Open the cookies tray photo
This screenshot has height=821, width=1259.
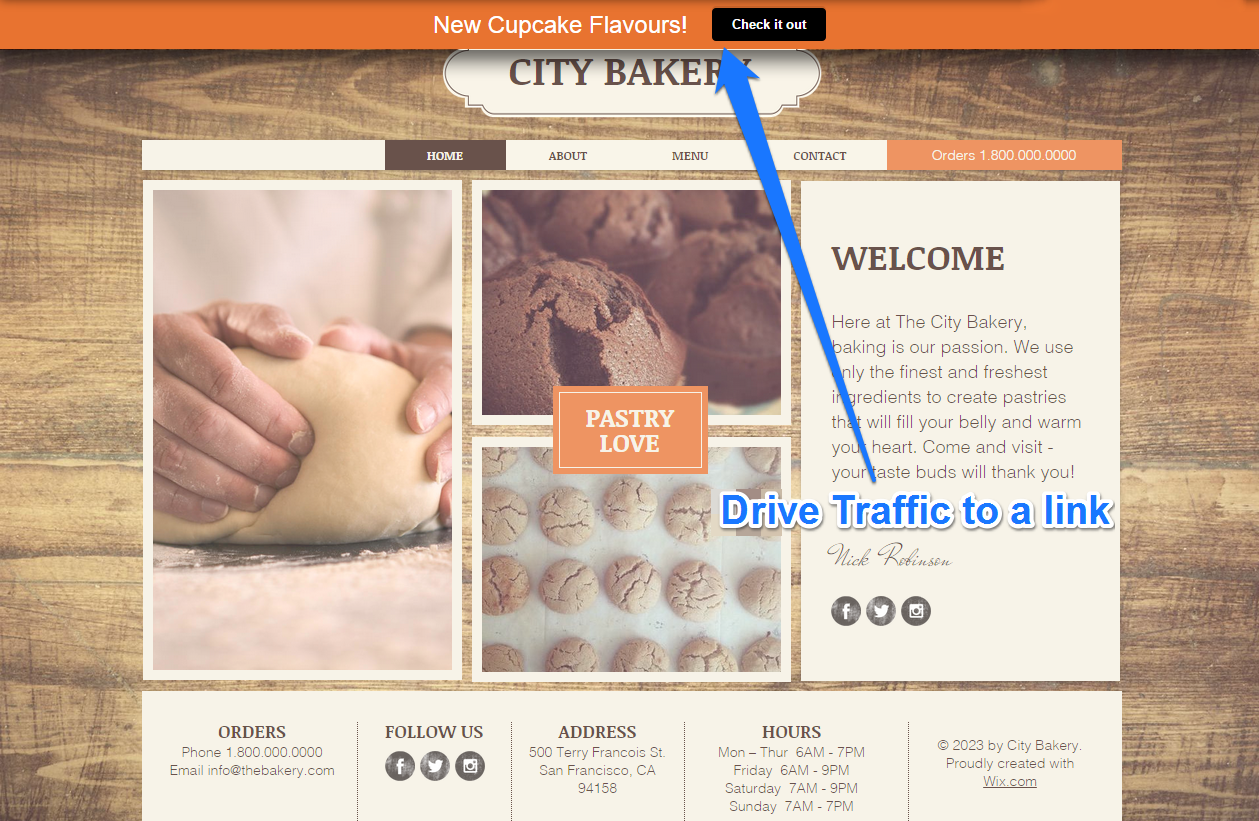click(x=631, y=559)
